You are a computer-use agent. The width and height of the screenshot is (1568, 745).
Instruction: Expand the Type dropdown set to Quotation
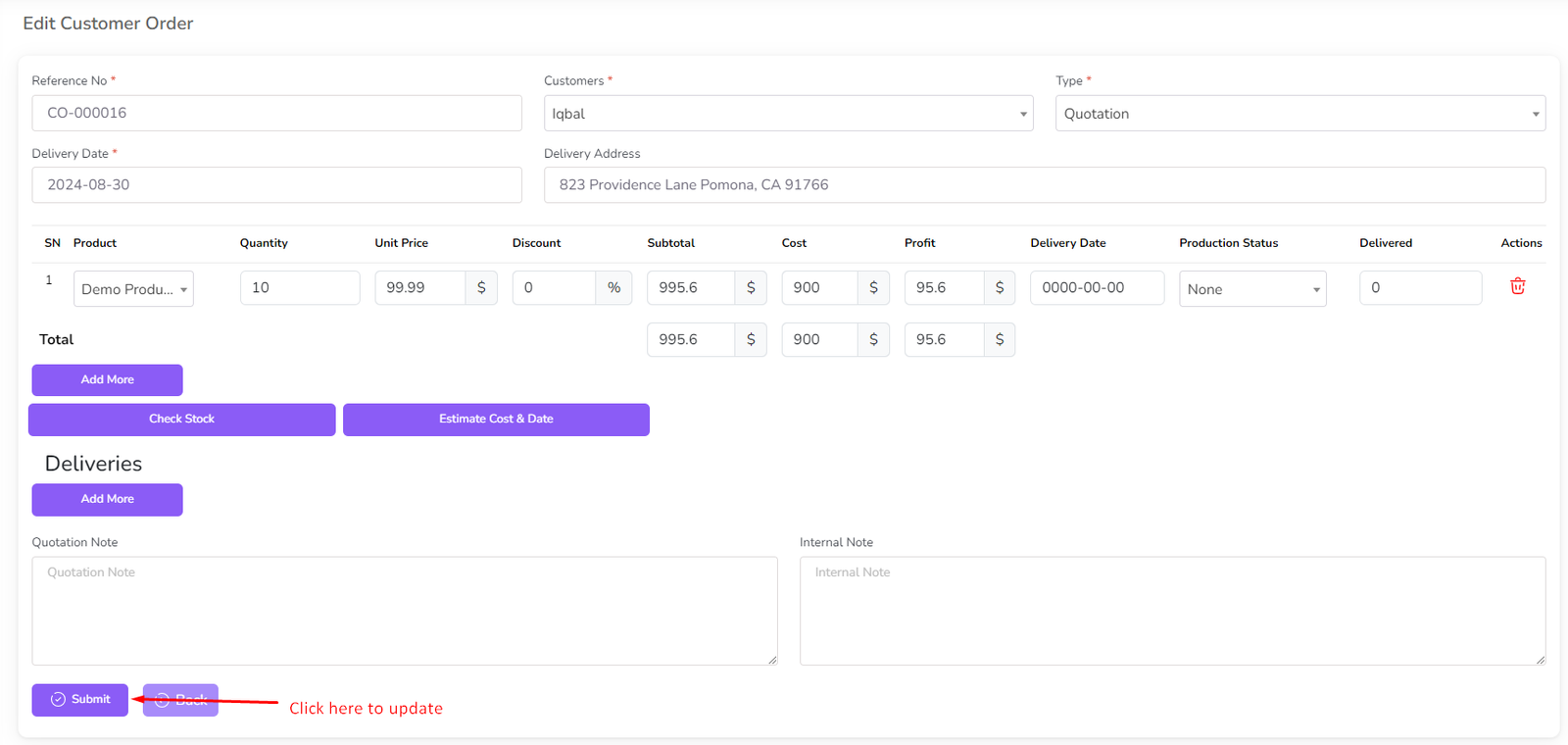1299,114
